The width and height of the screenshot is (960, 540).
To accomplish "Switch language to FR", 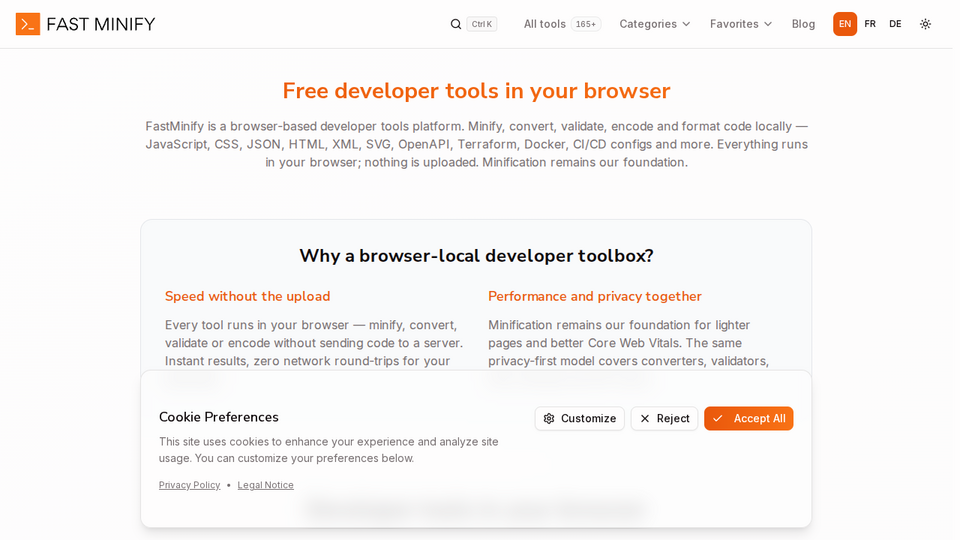I will [869, 24].
